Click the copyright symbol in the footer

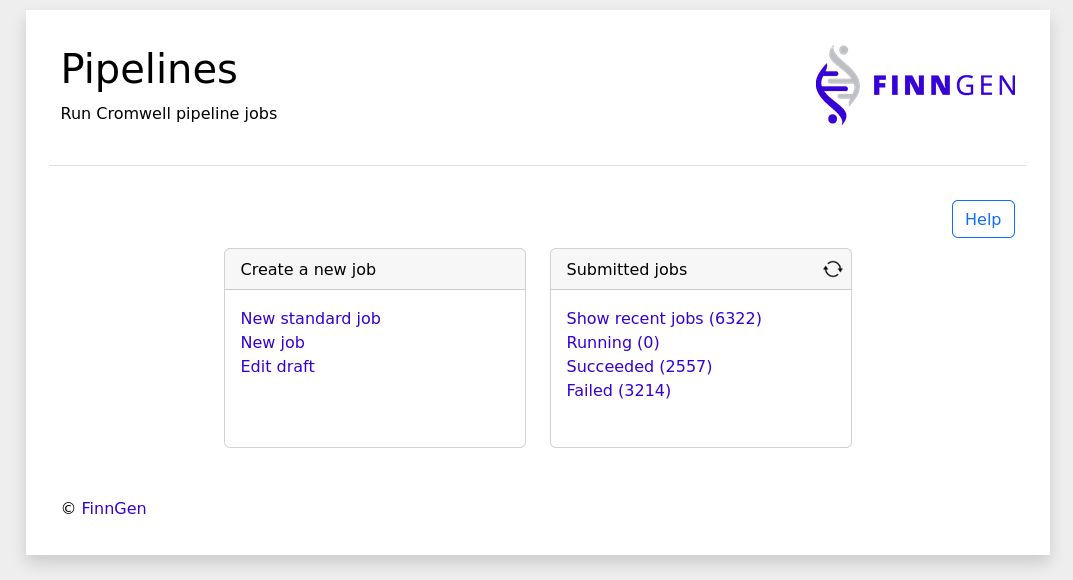[x=68, y=509]
